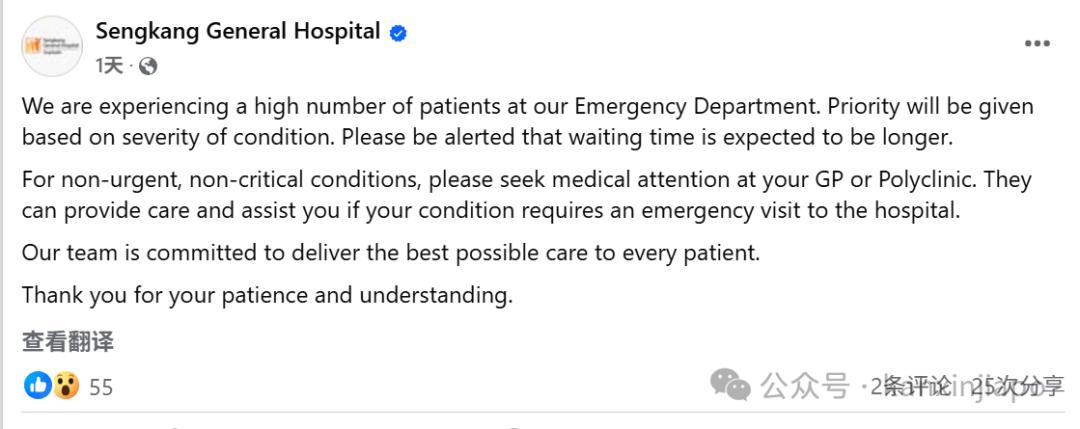The width and height of the screenshot is (1080, 429).
Task: Click the Thank you for your patience line
Action: [x=267, y=295]
